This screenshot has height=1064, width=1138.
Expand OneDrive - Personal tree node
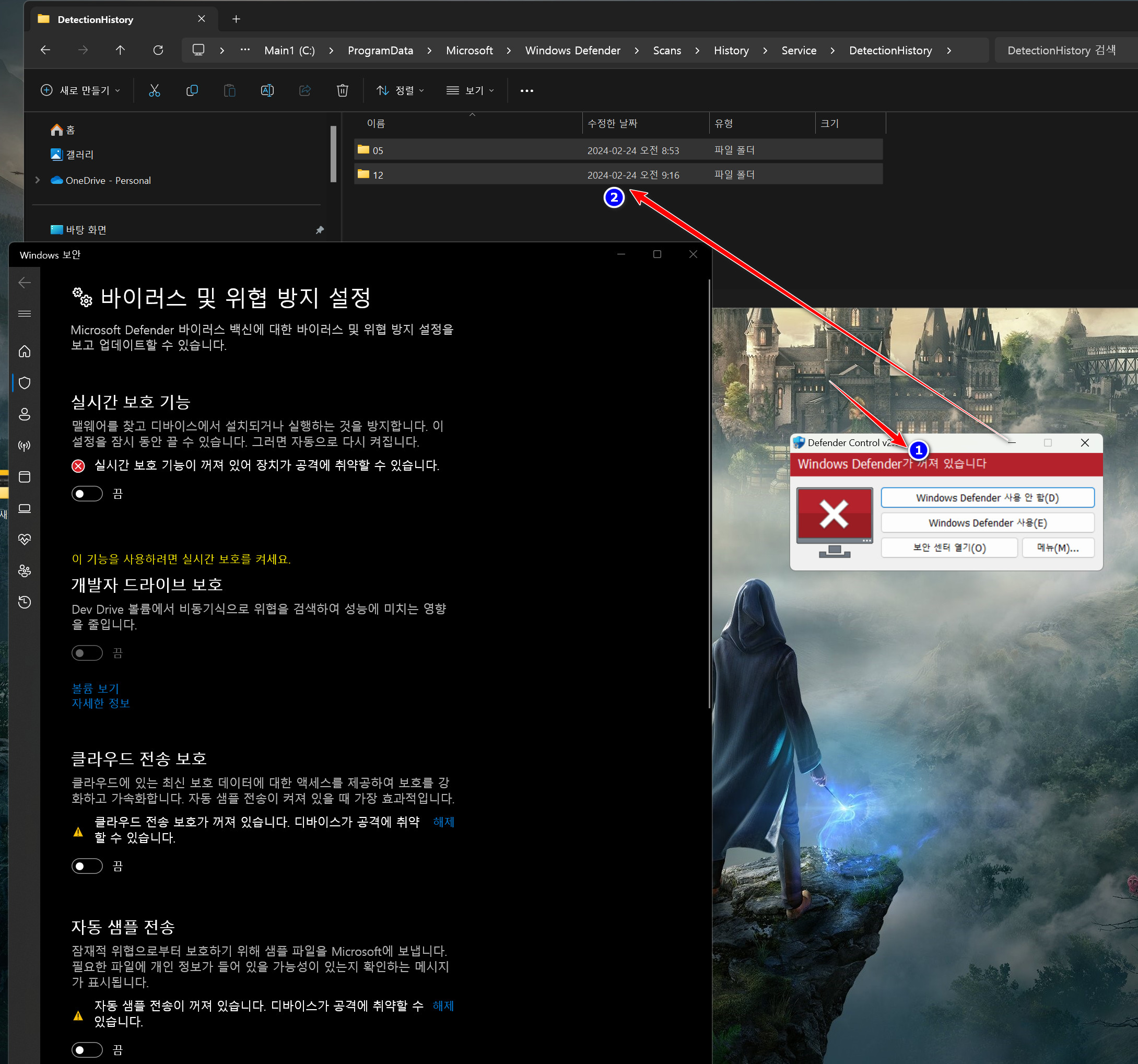coord(38,180)
